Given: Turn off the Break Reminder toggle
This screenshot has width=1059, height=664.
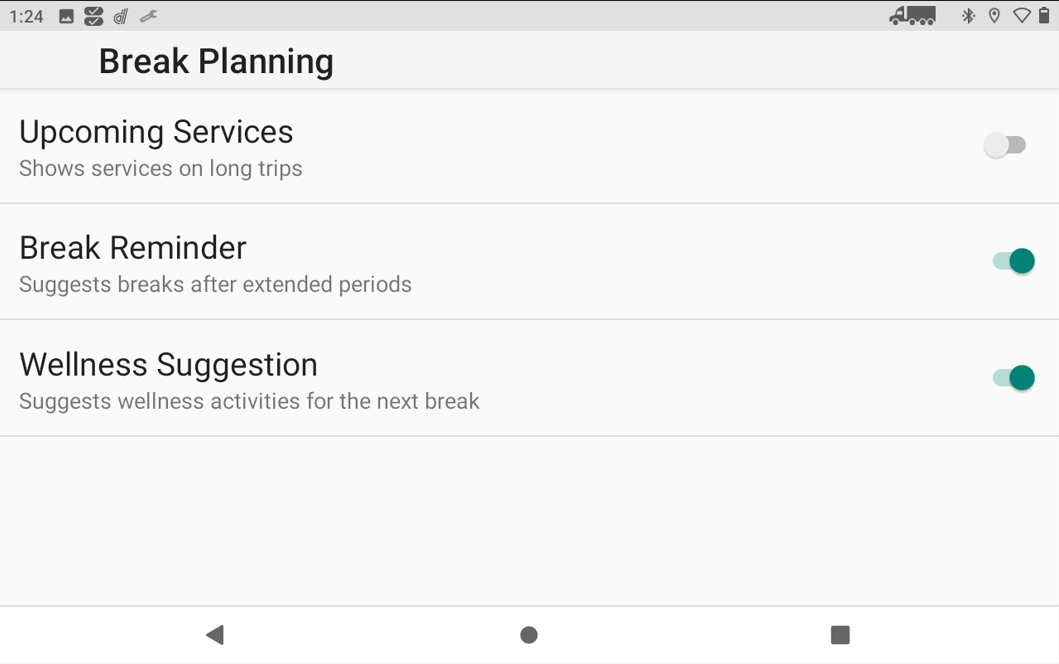Looking at the screenshot, I should click(1013, 261).
